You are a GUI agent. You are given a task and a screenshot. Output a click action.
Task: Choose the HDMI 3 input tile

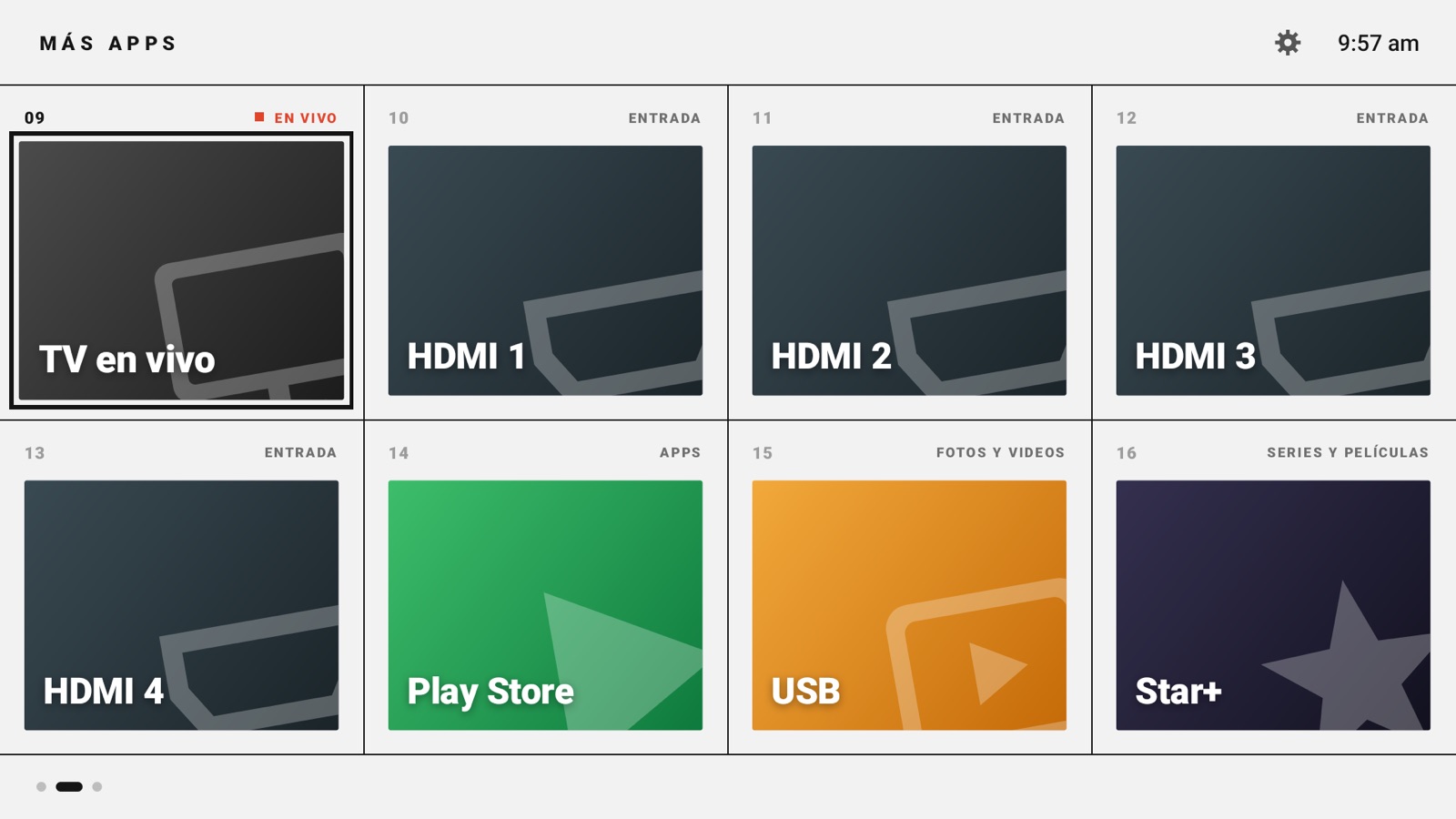coord(1273,270)
